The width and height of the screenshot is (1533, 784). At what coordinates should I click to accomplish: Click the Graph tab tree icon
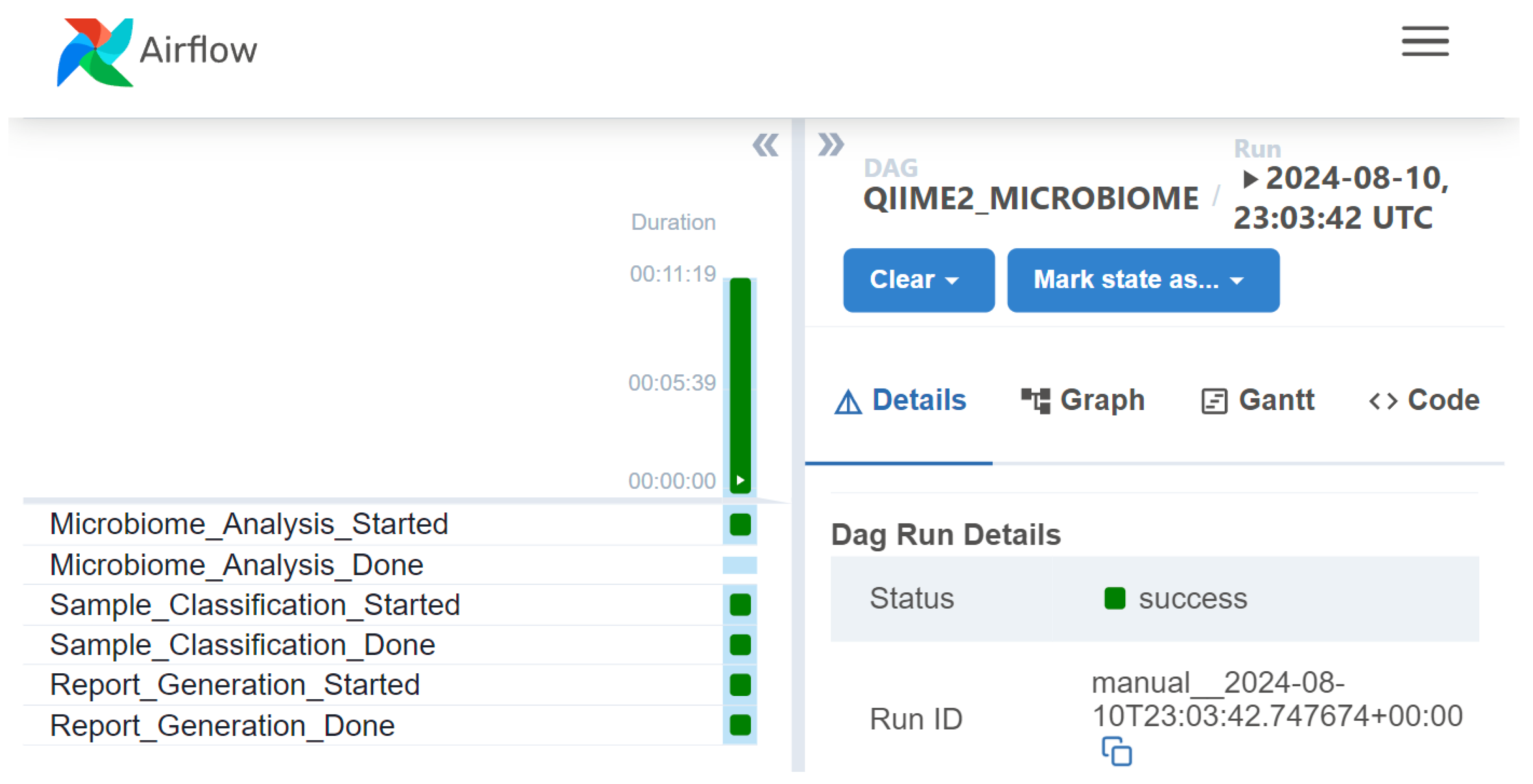tap(1035, 400)
